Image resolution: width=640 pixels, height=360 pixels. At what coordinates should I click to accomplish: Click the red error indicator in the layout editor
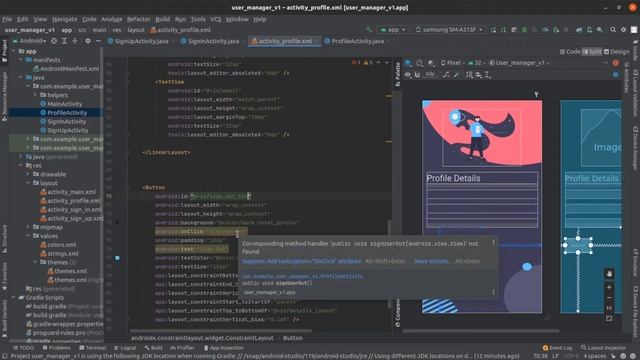pos(616,63)
